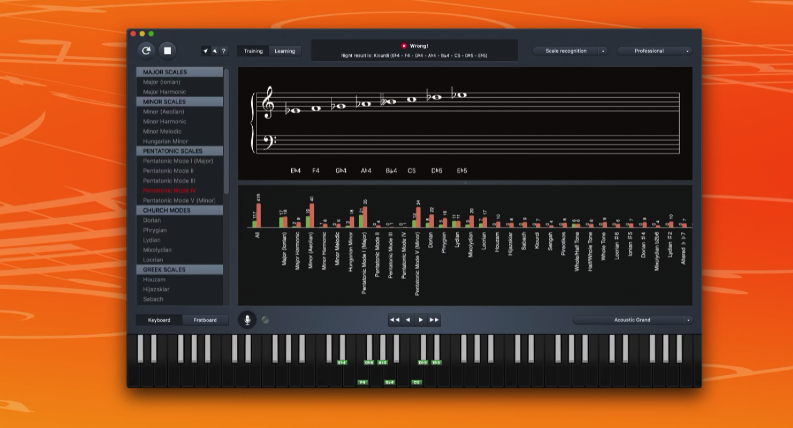Step back one note
Viewport: 793px width, 428px height.
(x=408, y=320)
